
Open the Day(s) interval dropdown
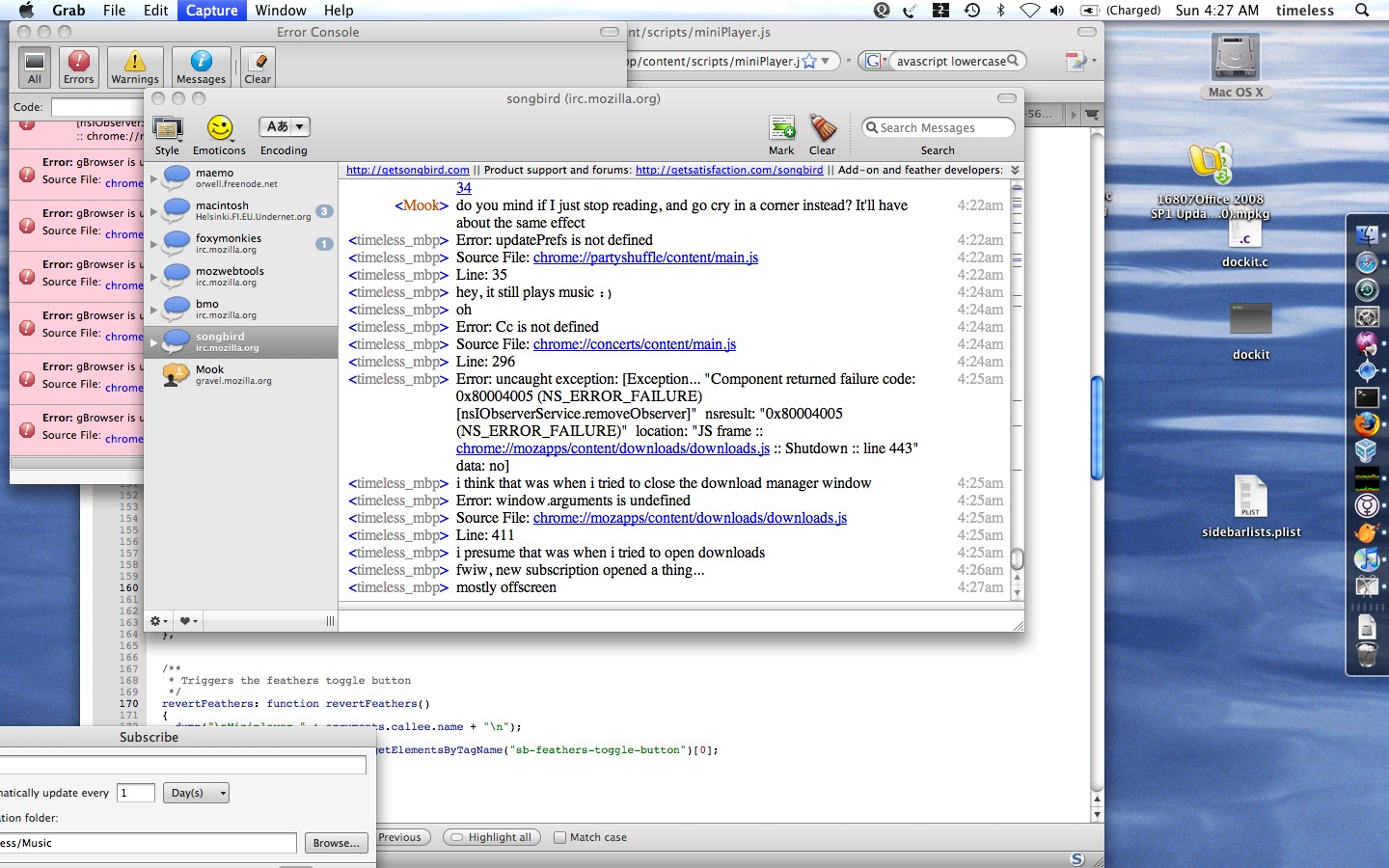click(x=196, y=793)
